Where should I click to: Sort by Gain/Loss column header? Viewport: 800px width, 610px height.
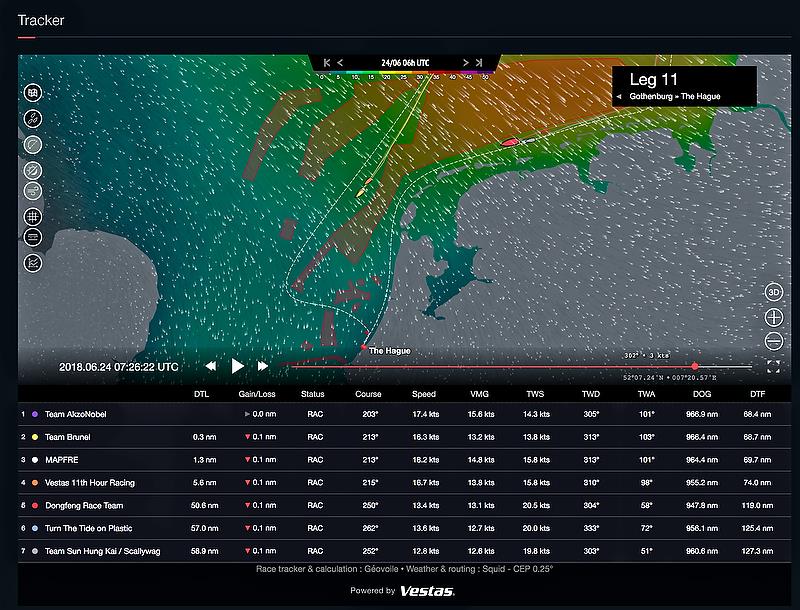pyautogui.click(x=257, y=394)
